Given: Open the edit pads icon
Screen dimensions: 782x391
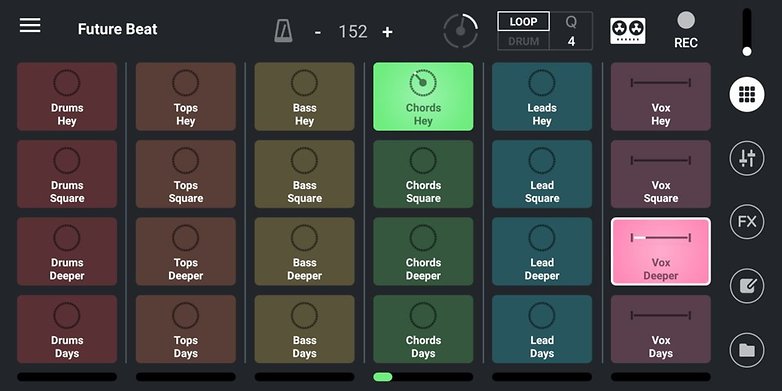Looking at the screenshot, I should (x=747, y=286).
